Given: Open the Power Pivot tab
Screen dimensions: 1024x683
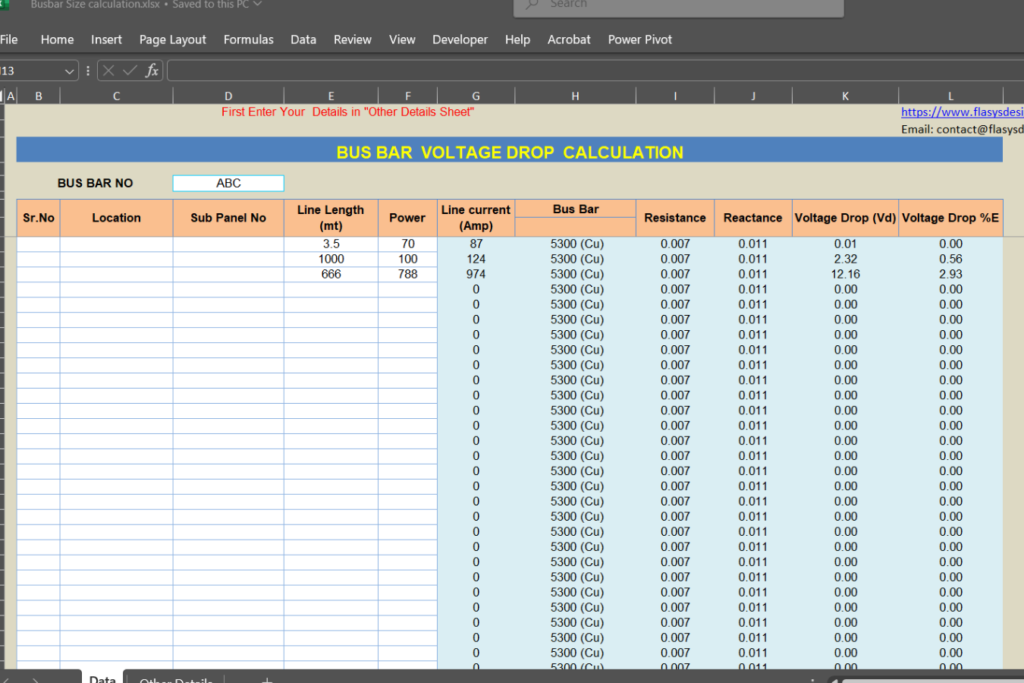Looking at the screenshot, I should point(640,40).
